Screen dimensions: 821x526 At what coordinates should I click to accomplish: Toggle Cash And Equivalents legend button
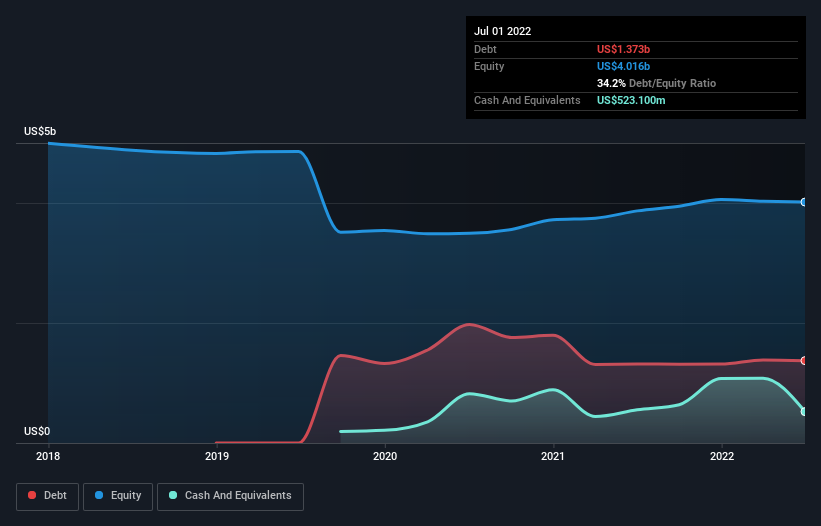[230, 496]
